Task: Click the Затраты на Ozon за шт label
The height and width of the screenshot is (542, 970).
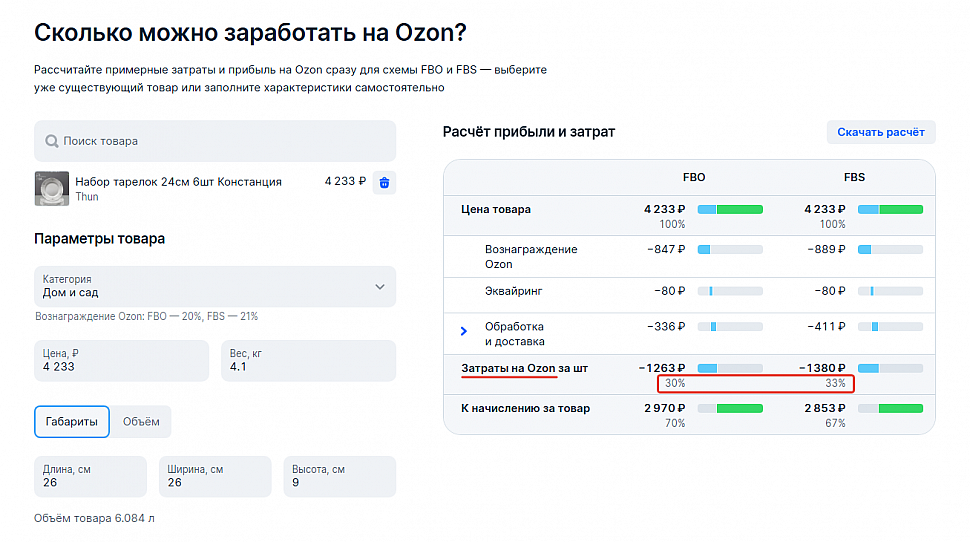Action: click(525, 368)
